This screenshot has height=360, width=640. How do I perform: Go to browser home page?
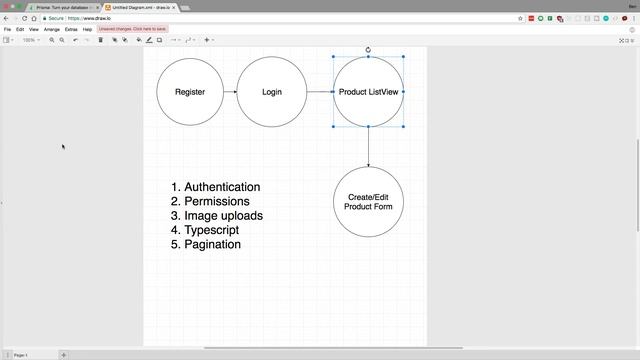point(34,18)
